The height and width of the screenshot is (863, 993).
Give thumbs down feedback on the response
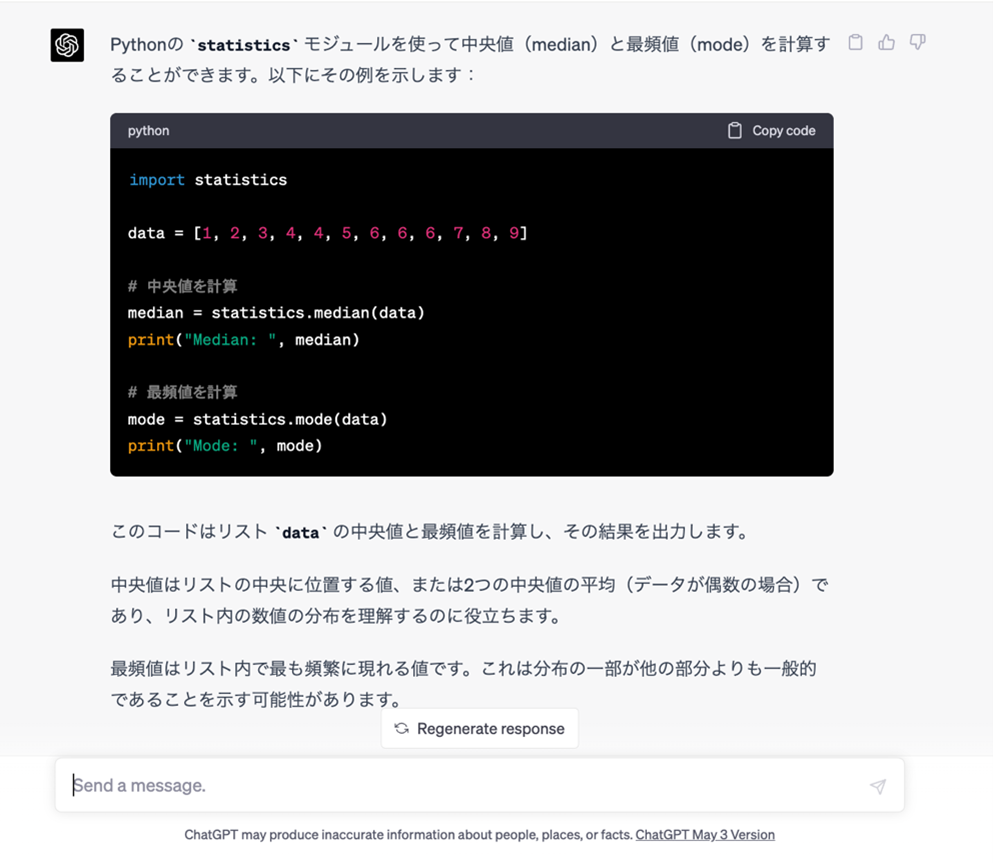click(x=917, y=42)
